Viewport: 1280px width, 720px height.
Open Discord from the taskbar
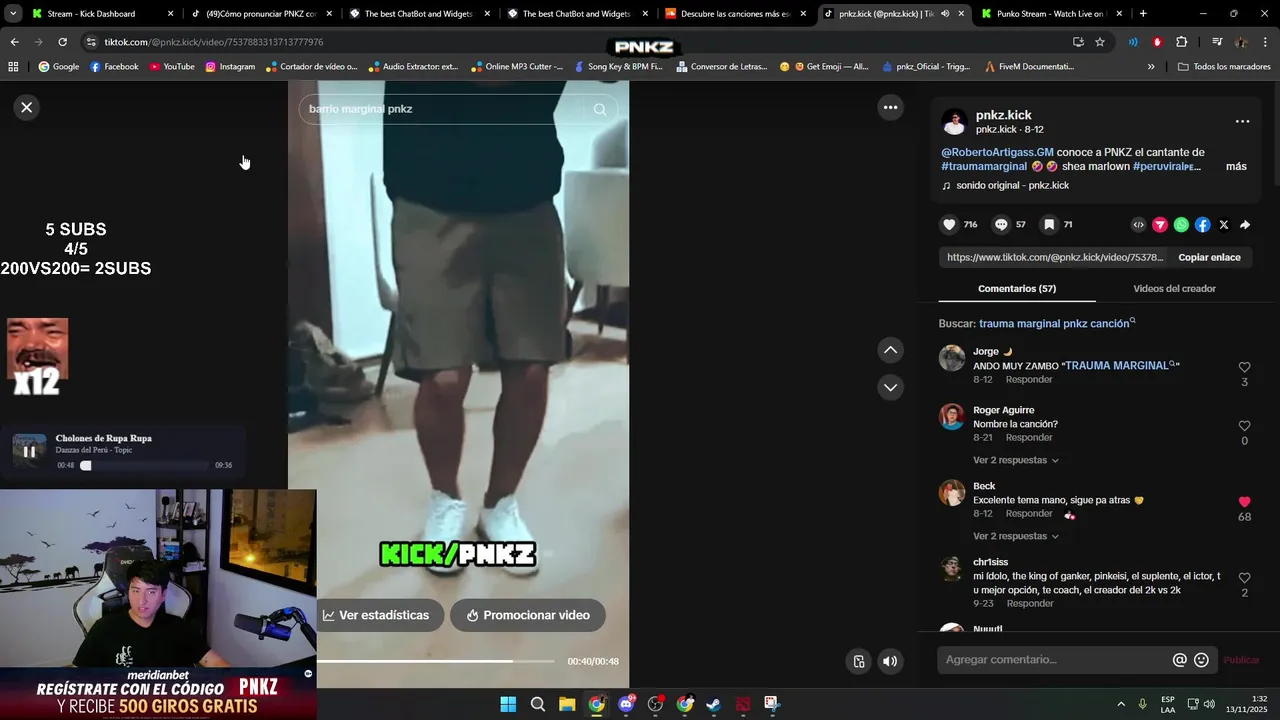point(626,704)
